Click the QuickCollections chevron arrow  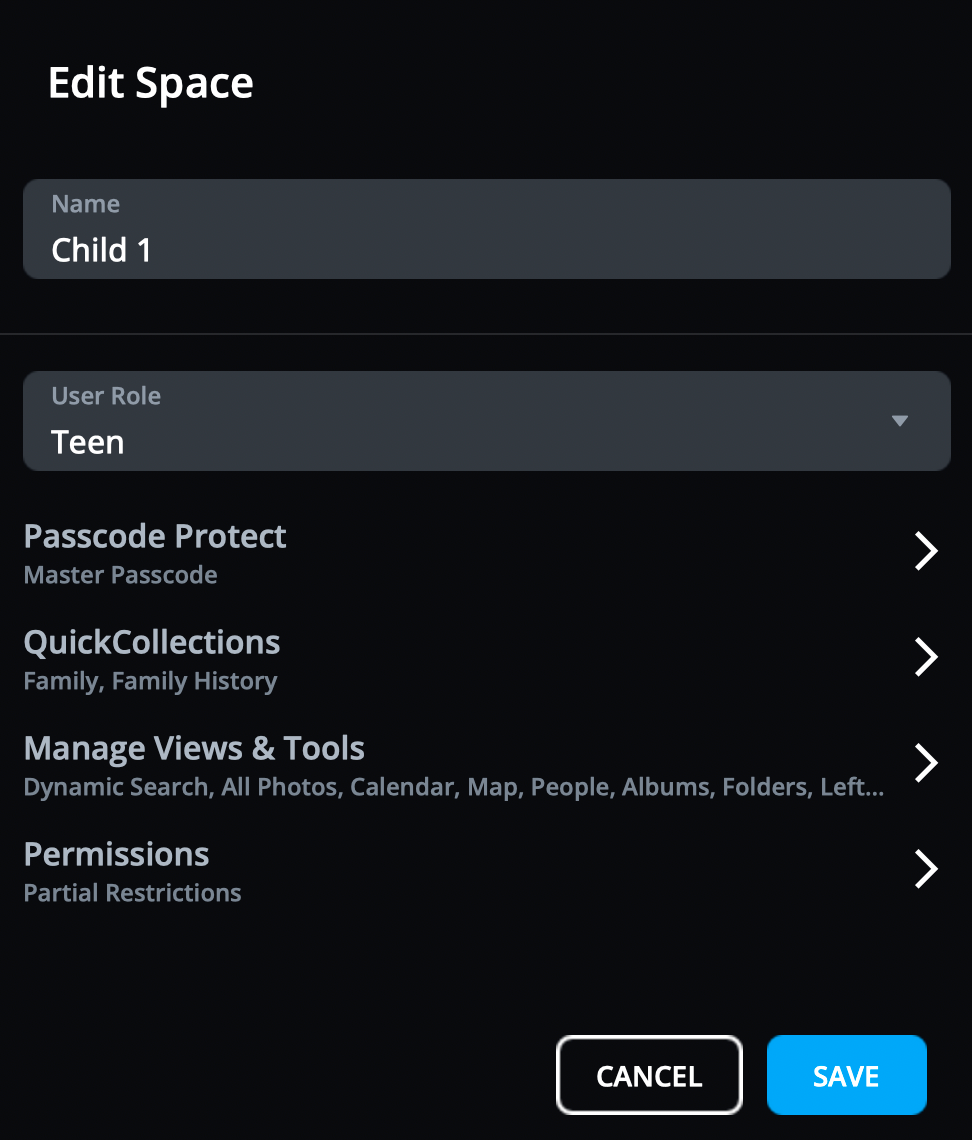(x=926, y=657)
